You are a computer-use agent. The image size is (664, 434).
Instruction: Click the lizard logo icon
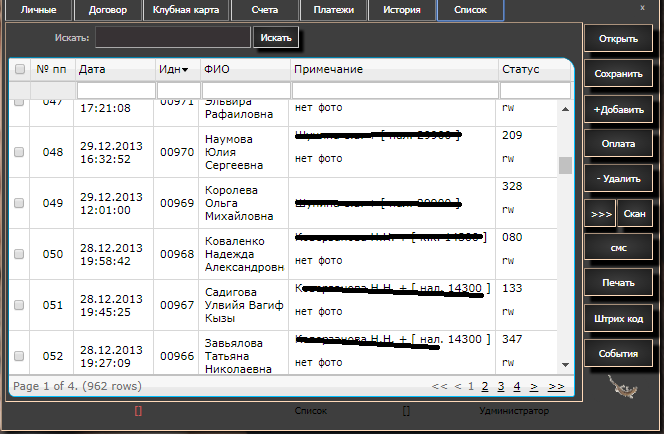(x=622, y=387)
